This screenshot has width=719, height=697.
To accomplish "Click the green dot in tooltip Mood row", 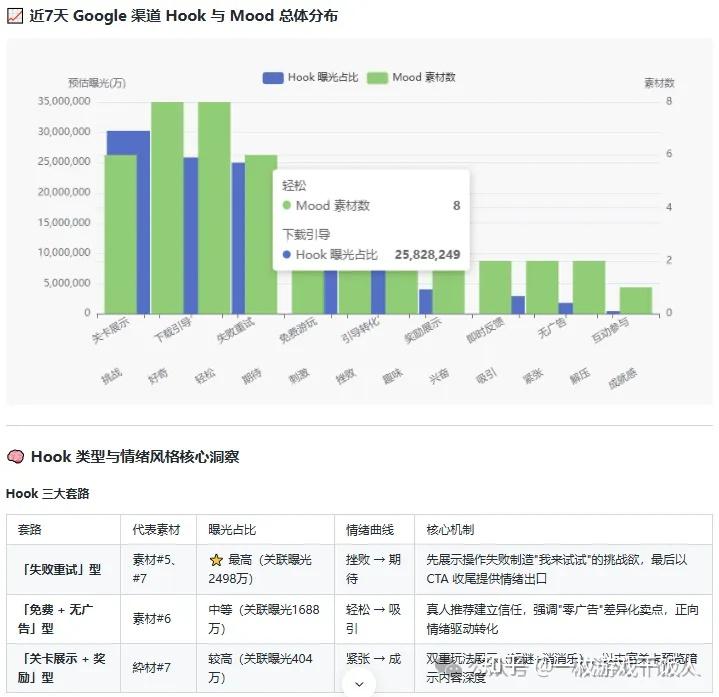I will (x=287, y=205).
